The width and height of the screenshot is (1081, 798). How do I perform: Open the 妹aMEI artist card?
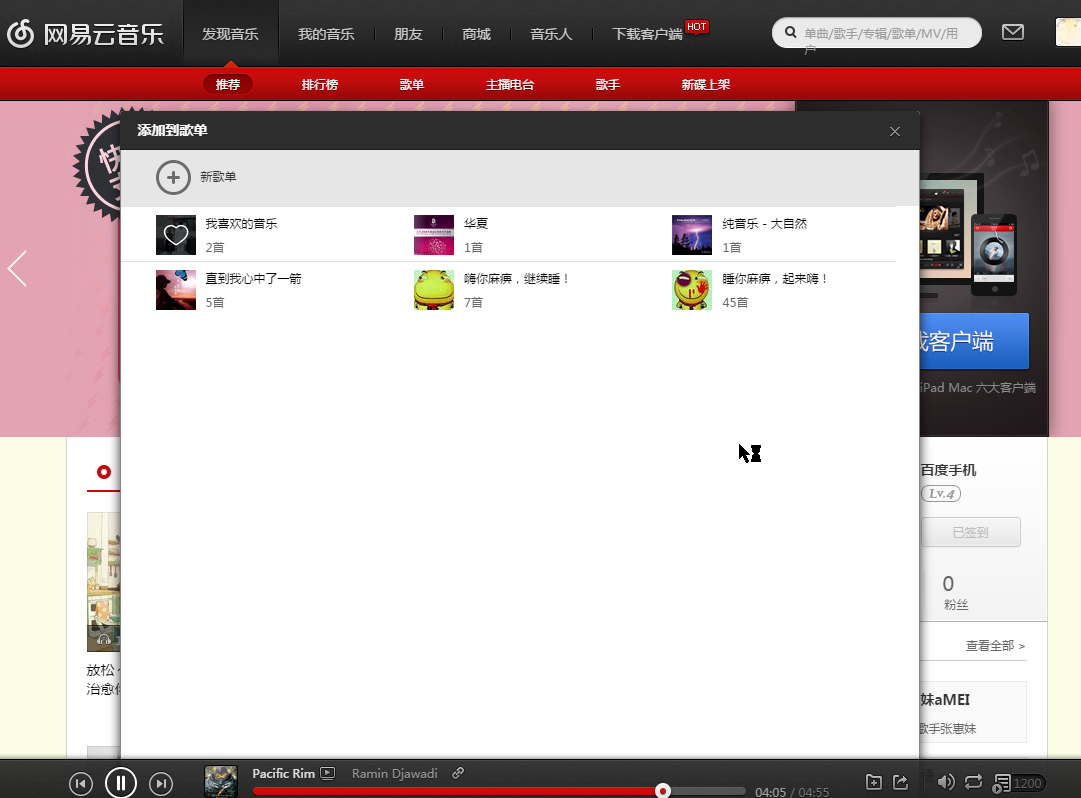[x=973, y=712]
